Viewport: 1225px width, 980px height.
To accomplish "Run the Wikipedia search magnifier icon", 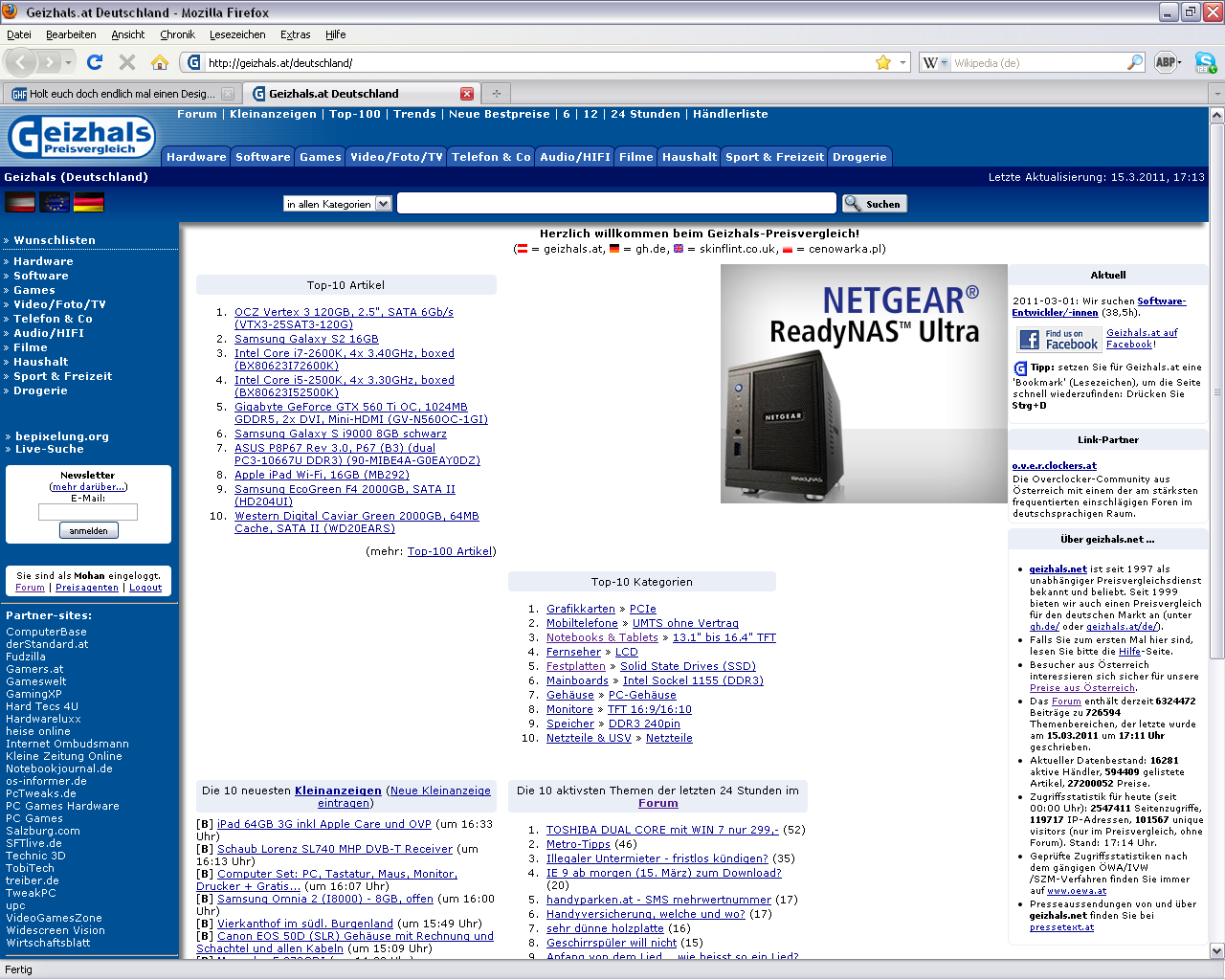I will (1135, 62).
